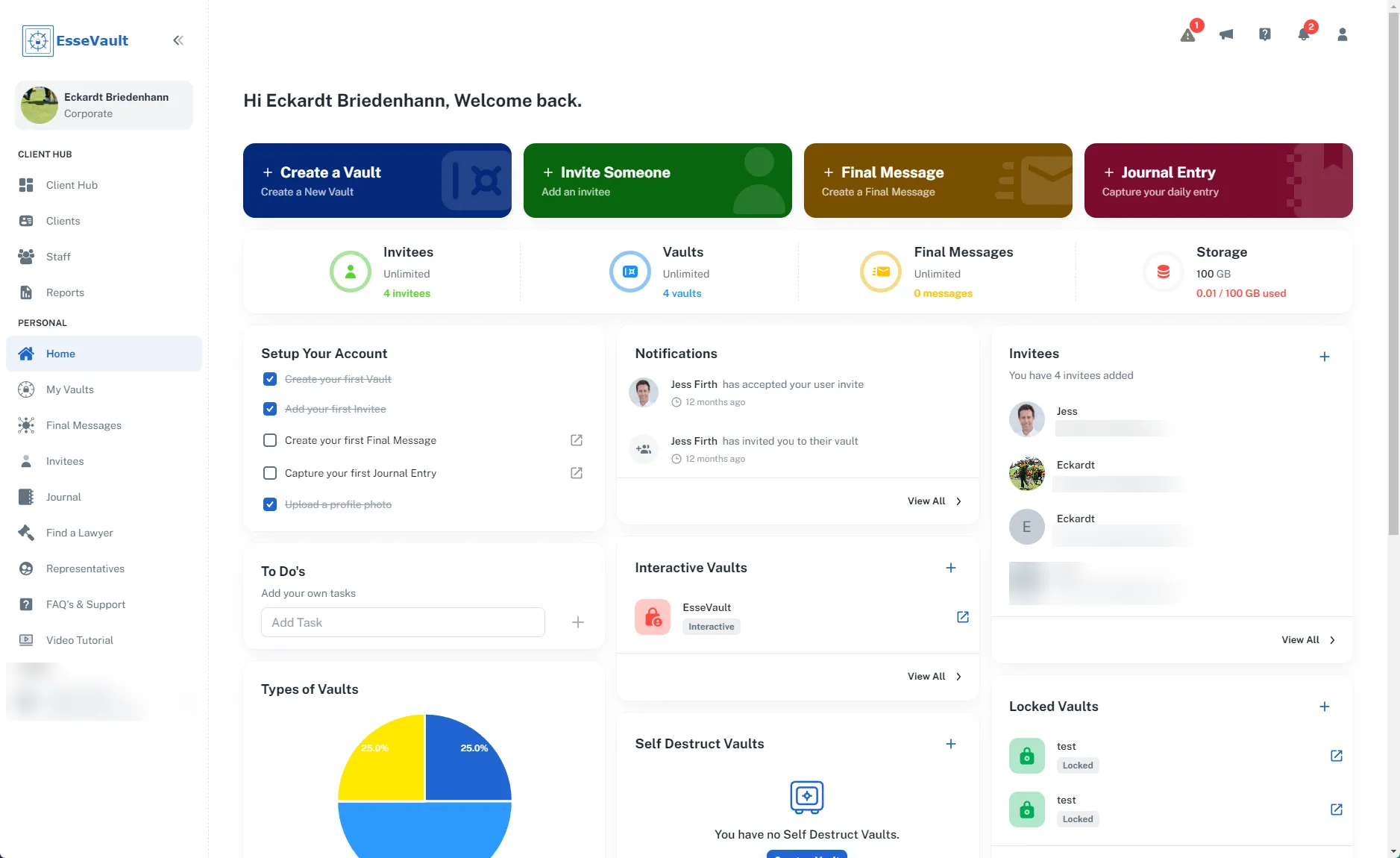Click the Invitees green stat icon

point(351,272)
